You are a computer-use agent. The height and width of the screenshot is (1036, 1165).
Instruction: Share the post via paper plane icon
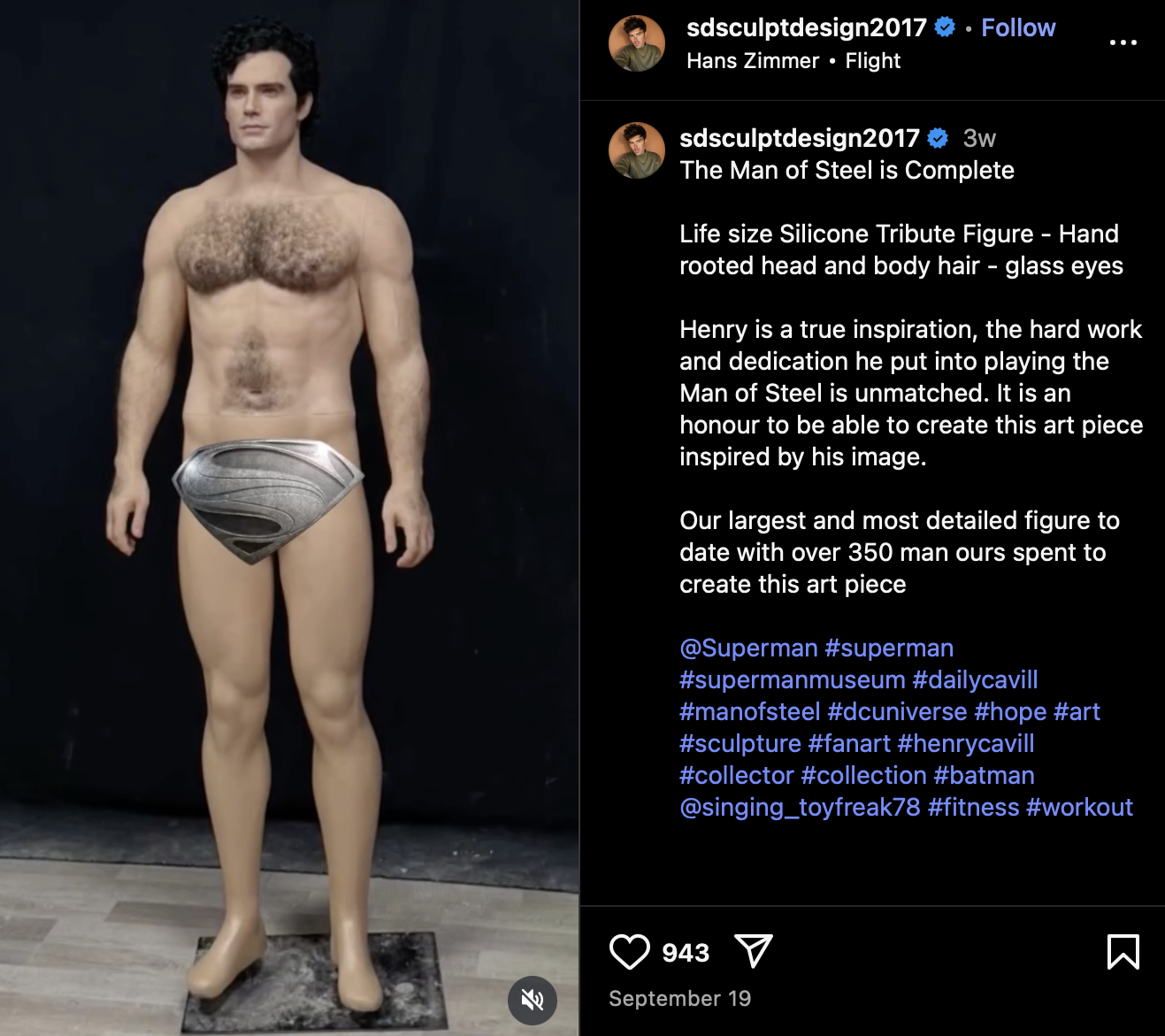(x=754, y=951)
